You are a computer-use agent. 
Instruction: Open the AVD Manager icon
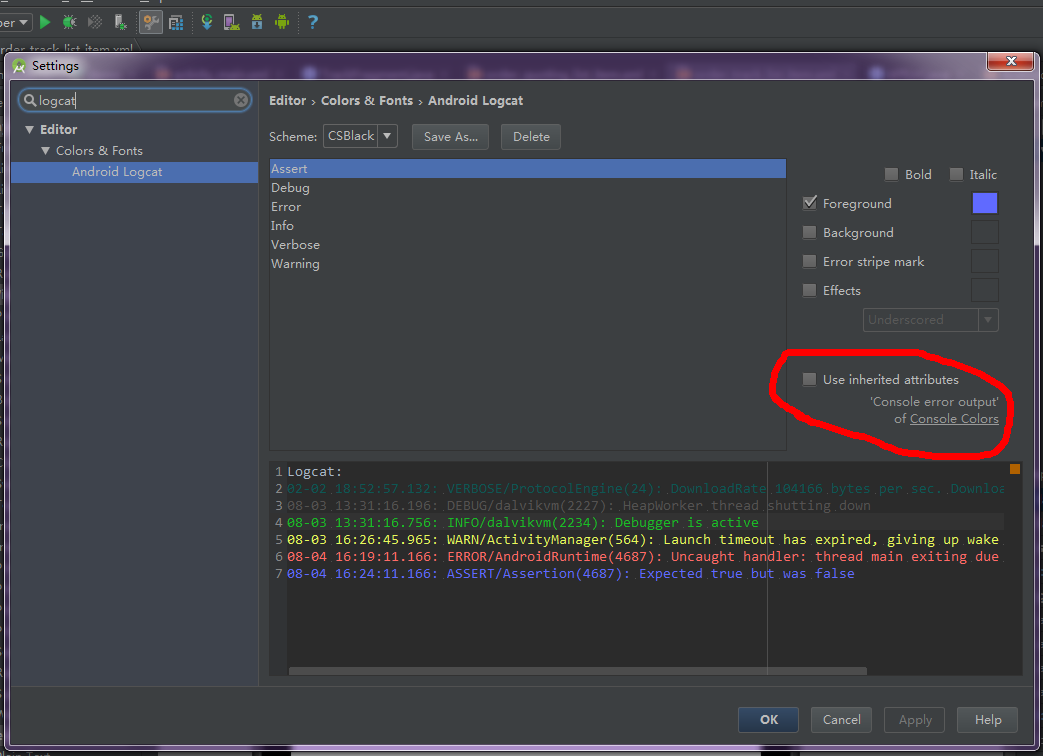(x=231, y=21)
